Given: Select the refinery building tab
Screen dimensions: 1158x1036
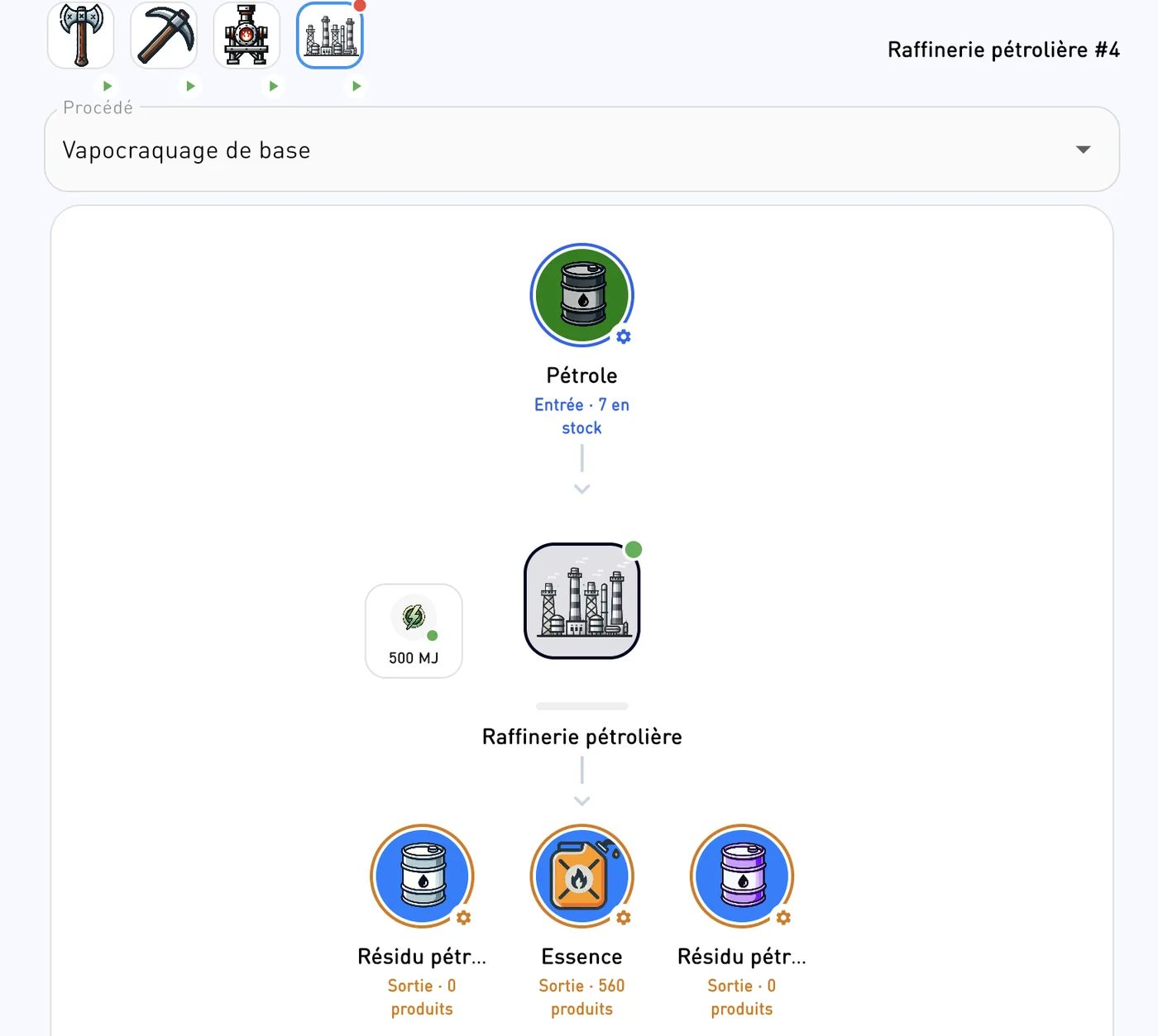Looking at the screenshot, I should pyautogui.click(x=330, y=36).
